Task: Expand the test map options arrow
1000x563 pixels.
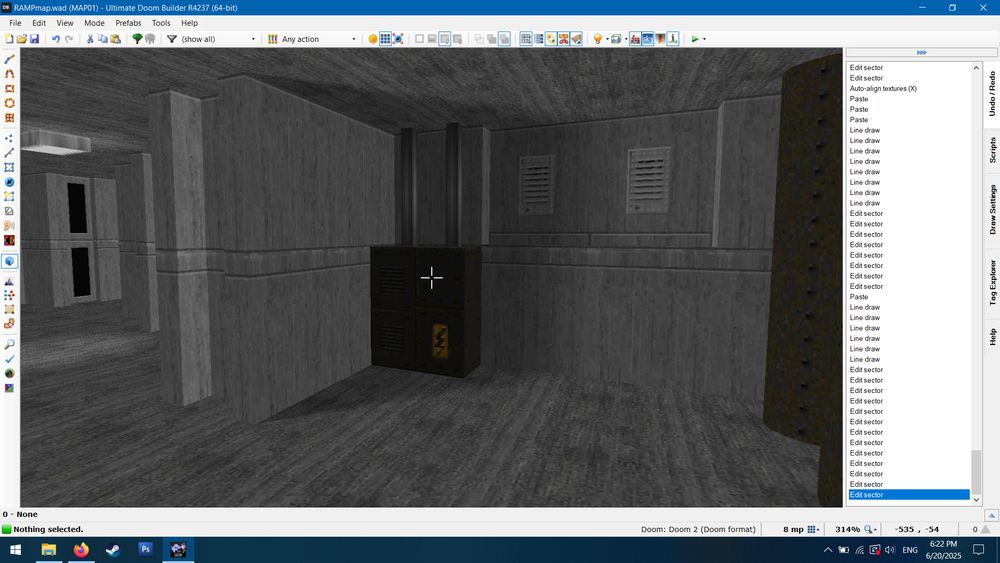Action: [704, 39]
